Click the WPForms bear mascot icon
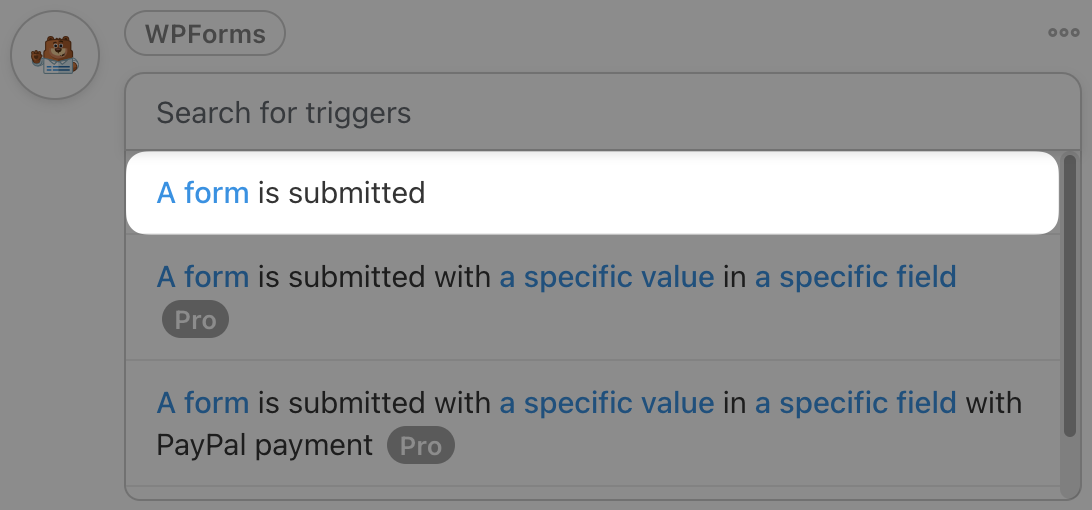Screen dimensions: 1092x510 54,55
